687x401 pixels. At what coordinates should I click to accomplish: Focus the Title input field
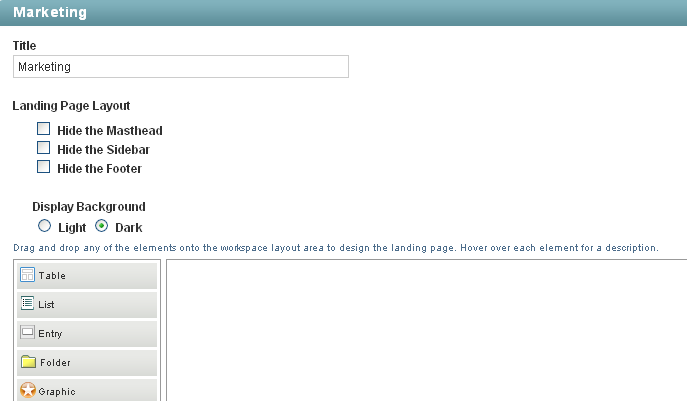[181, 67]
